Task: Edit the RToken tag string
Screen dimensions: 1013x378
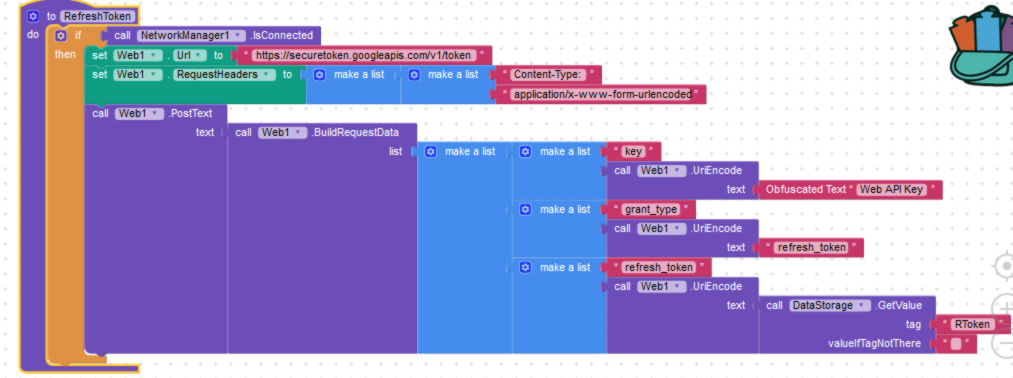Action: [x=972, y=324]
